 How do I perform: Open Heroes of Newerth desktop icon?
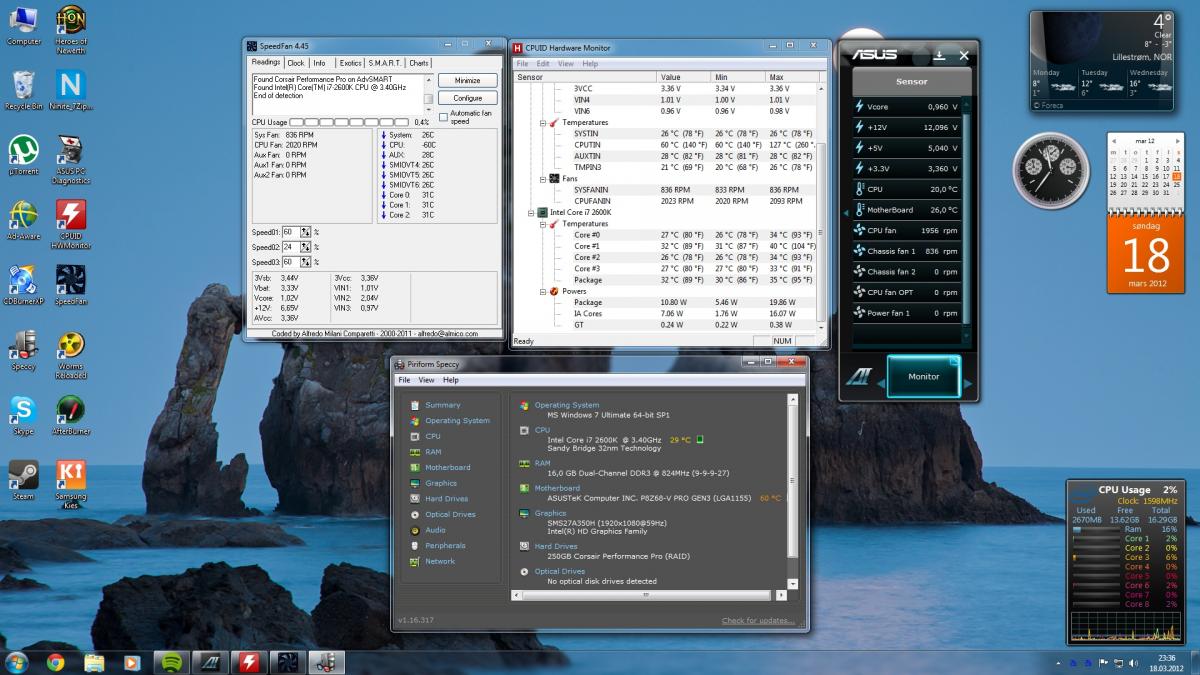[71, 28]
